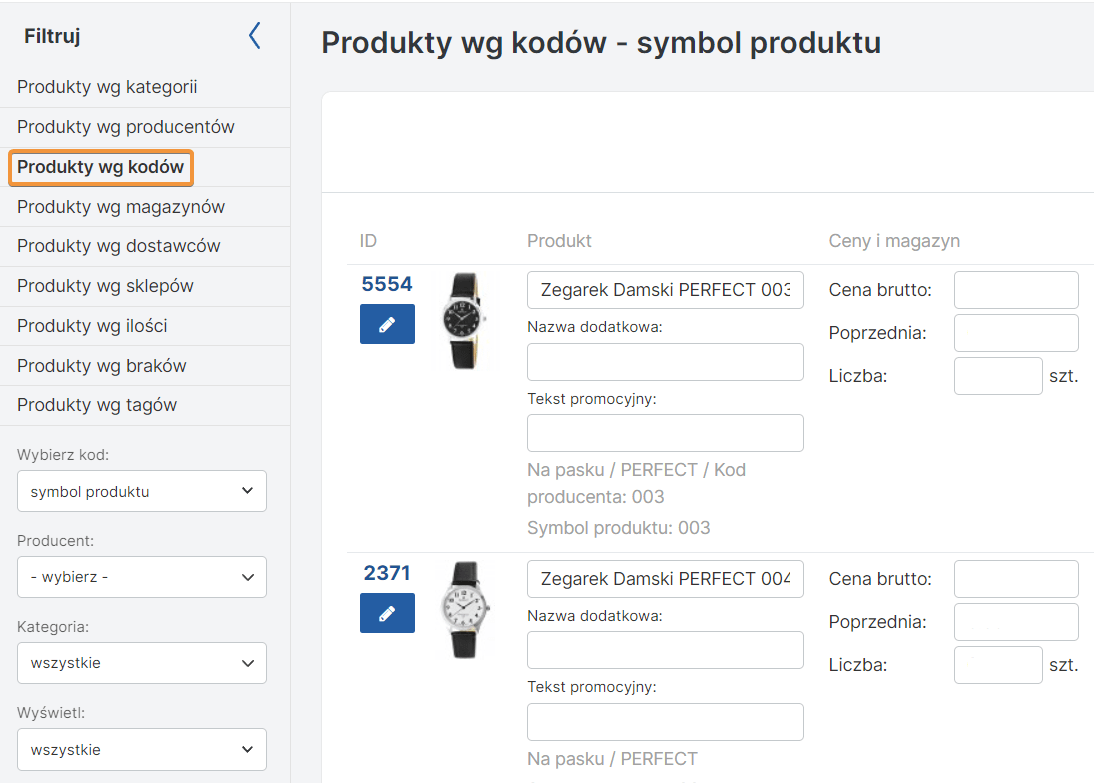Focus the Nazwa dodatkowa field of product 2371
Viewport: 1094px width, 783px height.
pyautogui.click(x=665, y=650)
